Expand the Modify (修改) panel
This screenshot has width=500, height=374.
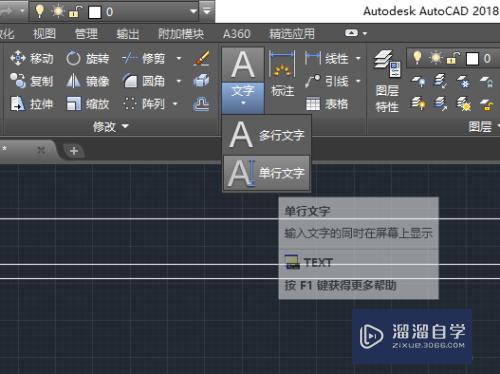pyautogui.click(x=111, y=127)
